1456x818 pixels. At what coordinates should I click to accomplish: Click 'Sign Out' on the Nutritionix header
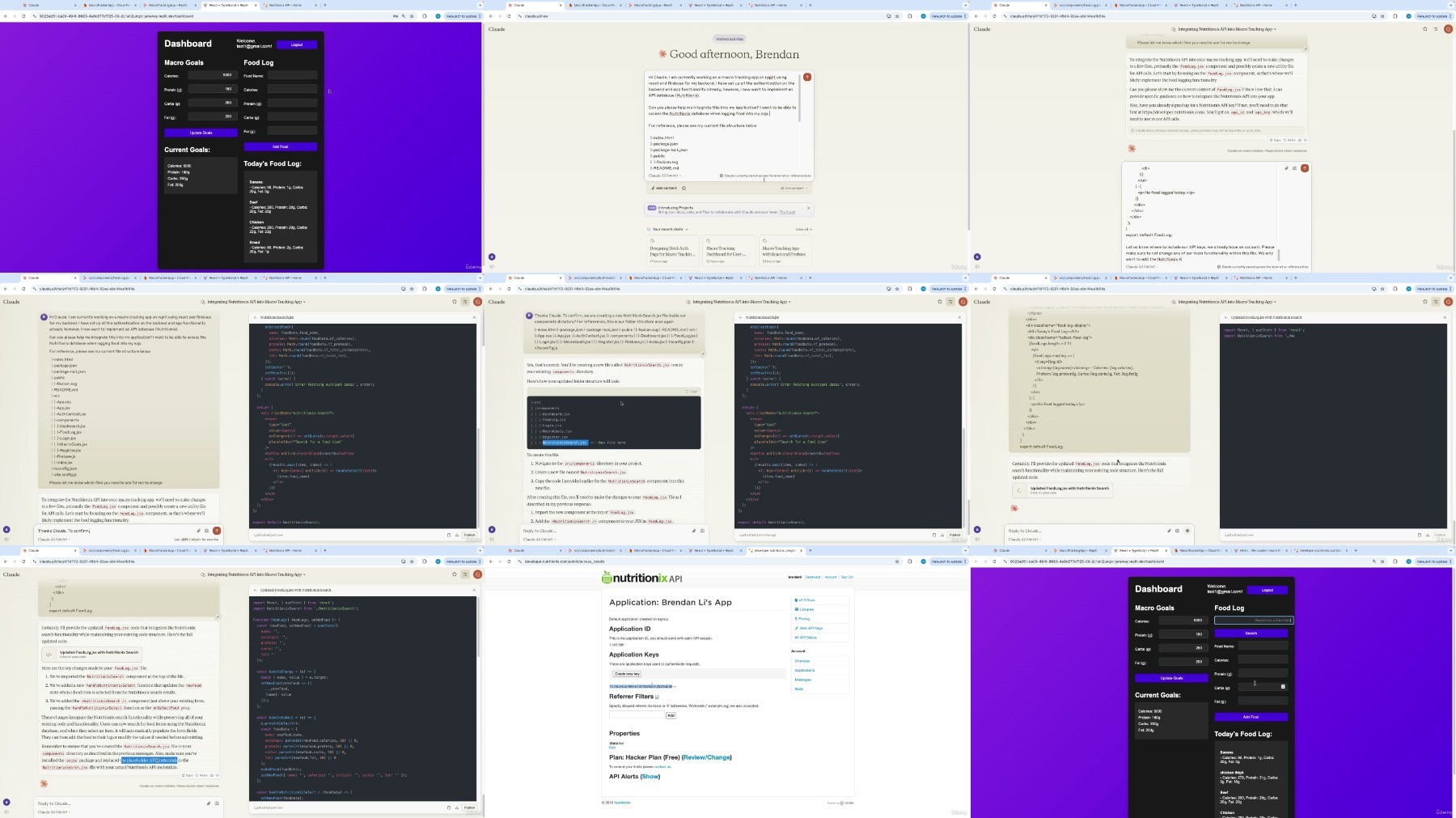847,578
